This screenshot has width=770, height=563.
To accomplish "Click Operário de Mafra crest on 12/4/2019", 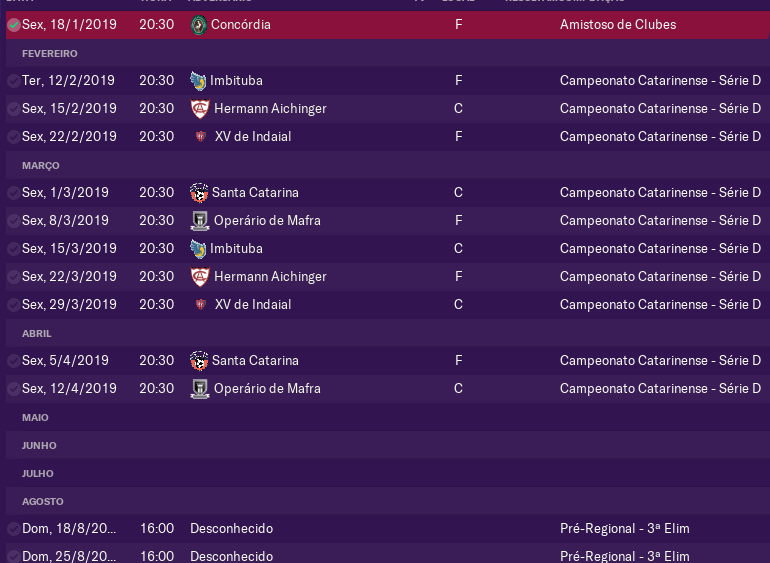I will pos(200,389).
